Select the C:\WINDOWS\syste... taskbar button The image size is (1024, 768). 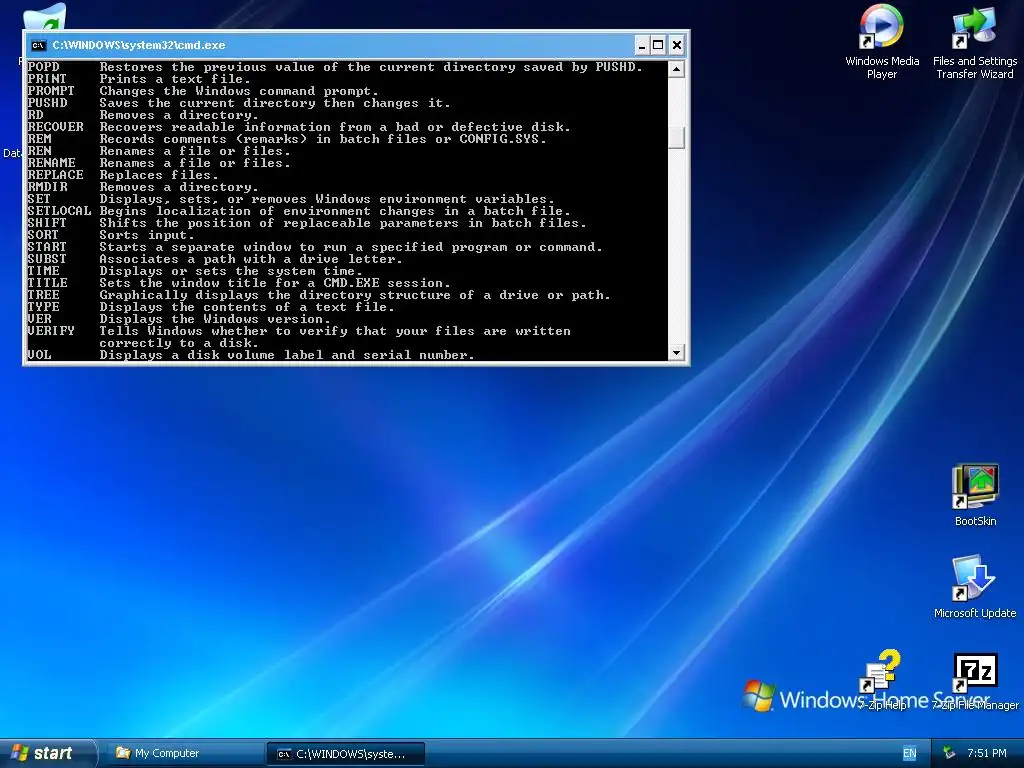pos(346,754)
